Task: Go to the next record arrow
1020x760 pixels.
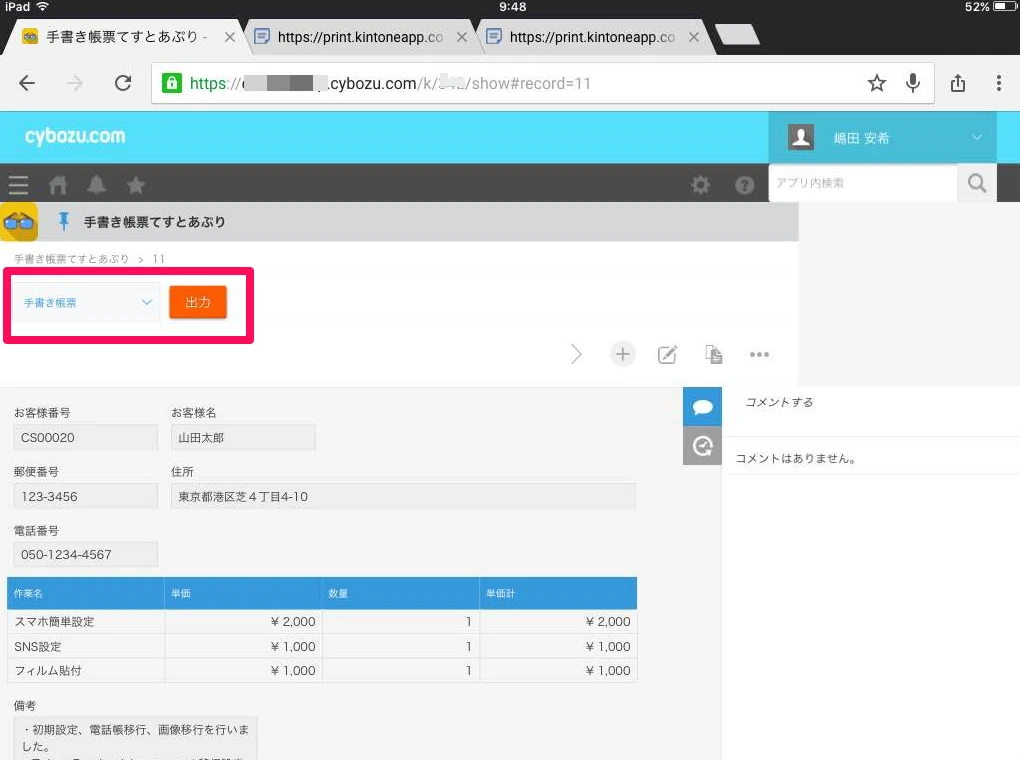Action: coord(577,354)
